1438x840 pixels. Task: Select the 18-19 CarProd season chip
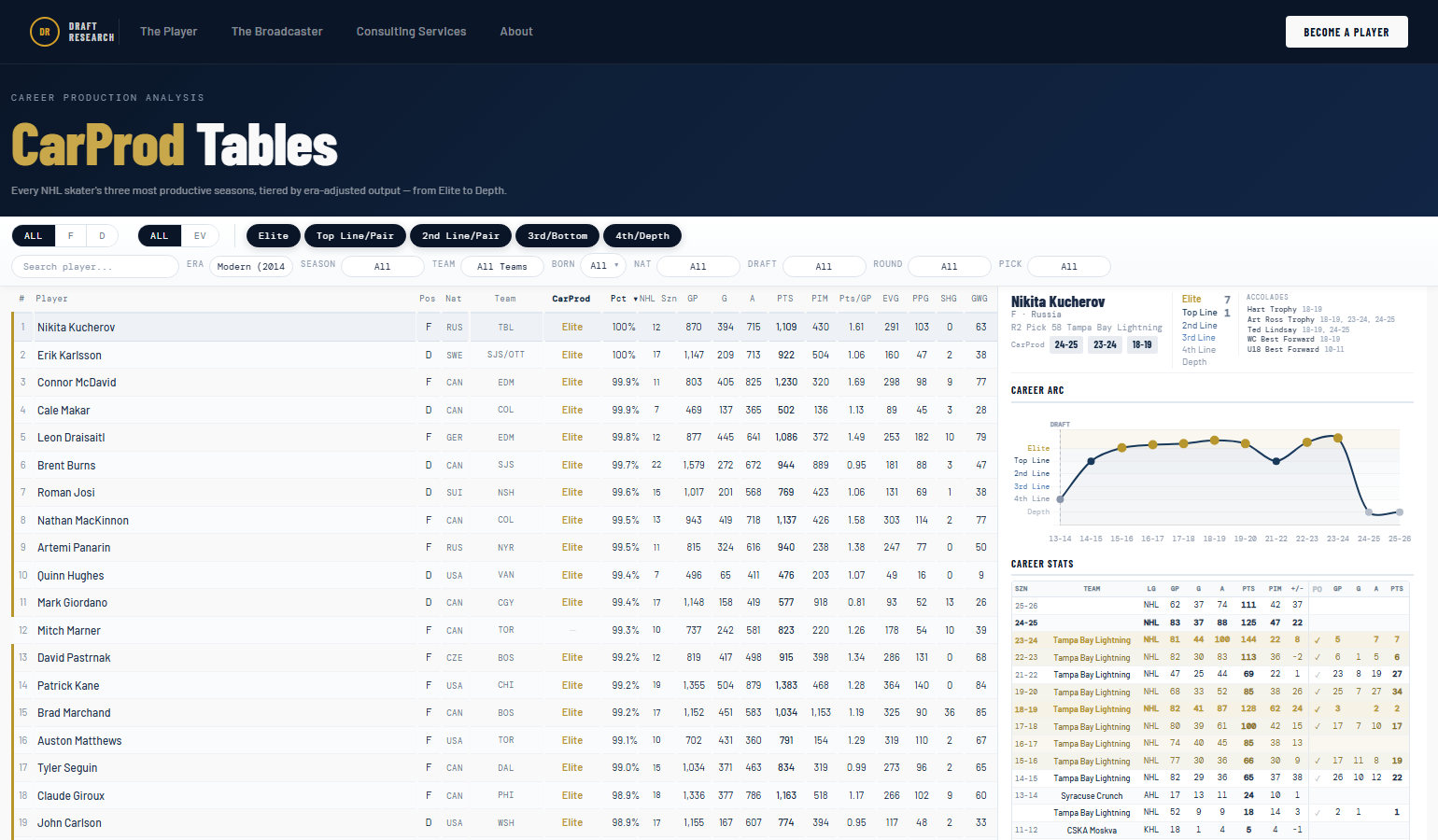(1142, 344)
